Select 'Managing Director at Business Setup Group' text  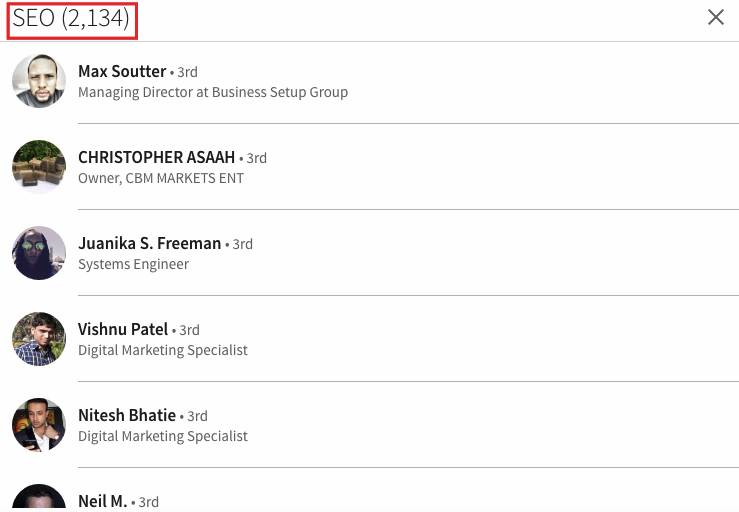(213, 92)
